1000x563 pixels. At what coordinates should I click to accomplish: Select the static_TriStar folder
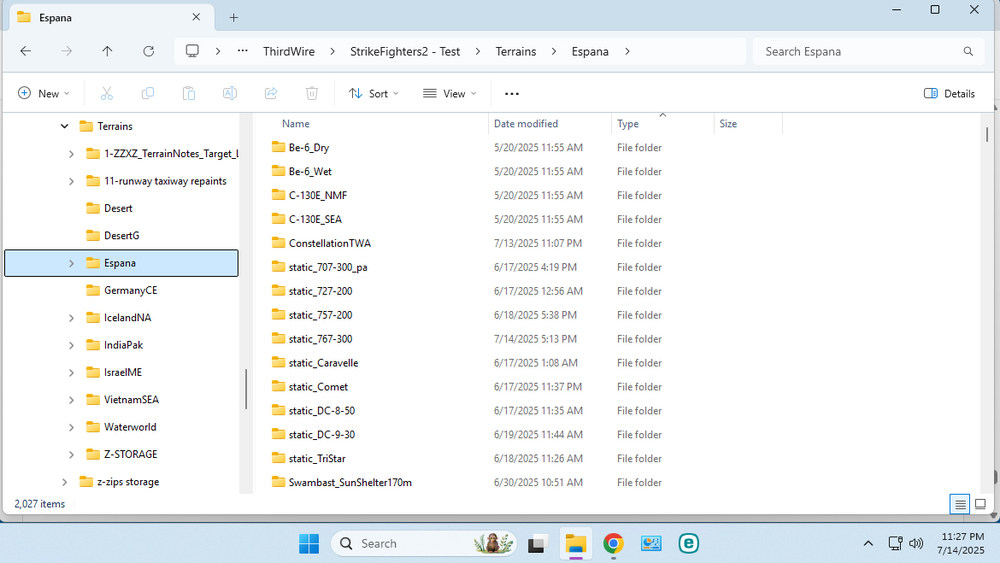pyautogui.click(x=317, y=458)
